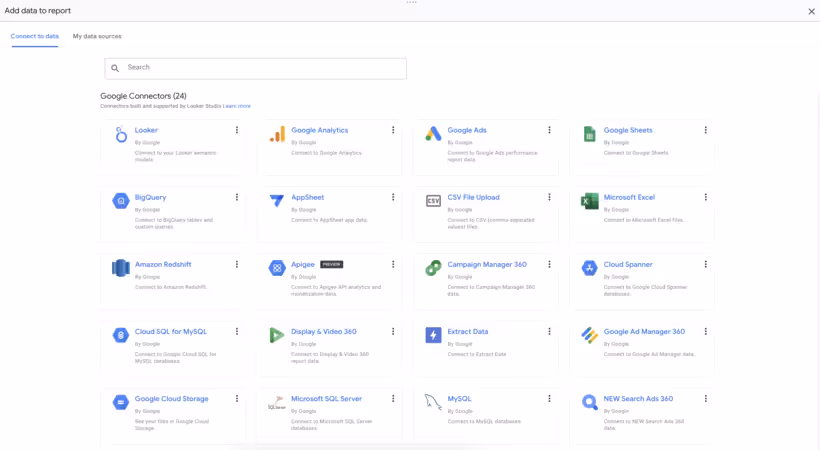Open the Extract Data connector title
This screenshot has width=820, height=450.
pyautogui.click(x=468, y=331)
